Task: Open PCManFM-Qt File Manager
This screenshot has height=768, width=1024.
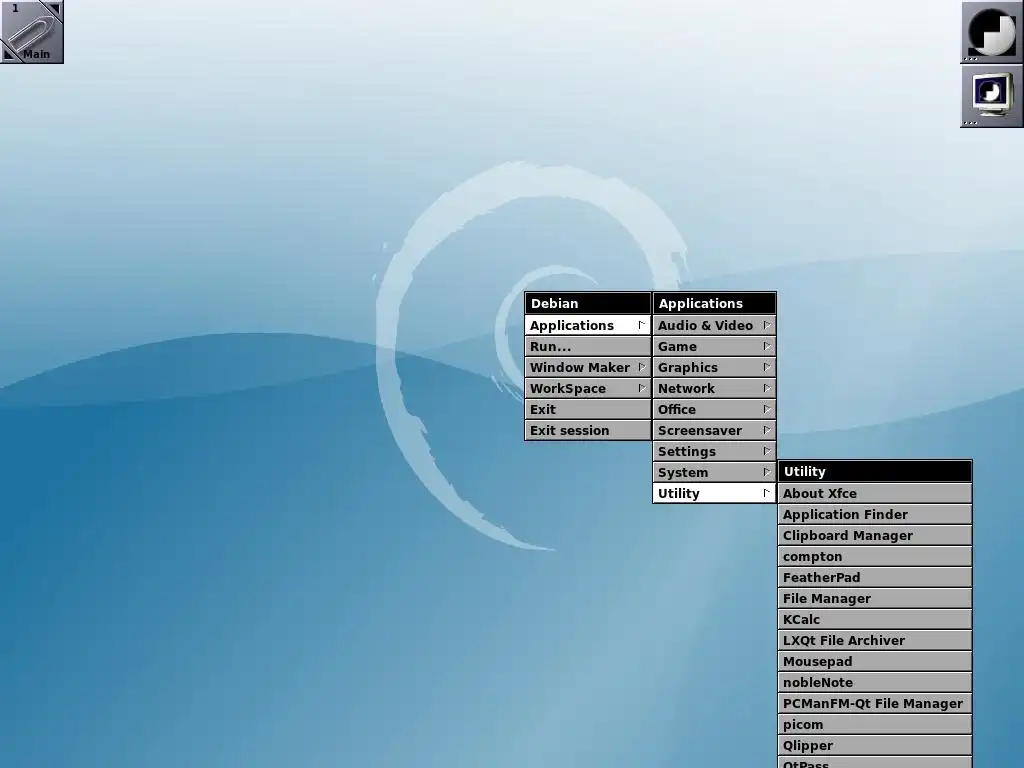Action: click(x=874, y=703)
